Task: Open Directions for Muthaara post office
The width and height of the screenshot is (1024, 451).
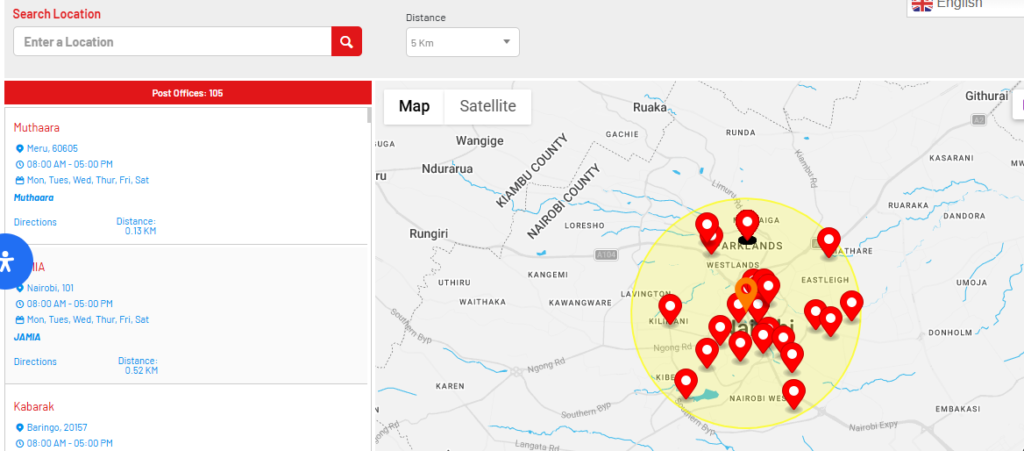Action: pyautogui.click(x=35, y=222)
